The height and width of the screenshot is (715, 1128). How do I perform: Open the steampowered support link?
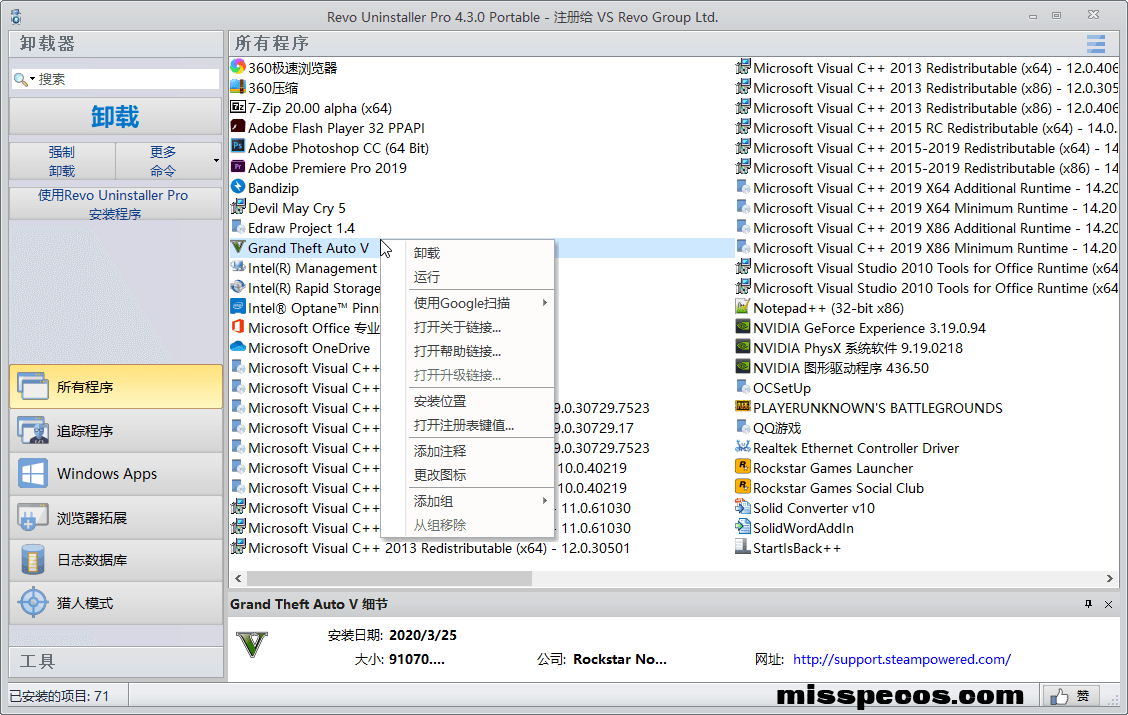click(x=901, y=659)
